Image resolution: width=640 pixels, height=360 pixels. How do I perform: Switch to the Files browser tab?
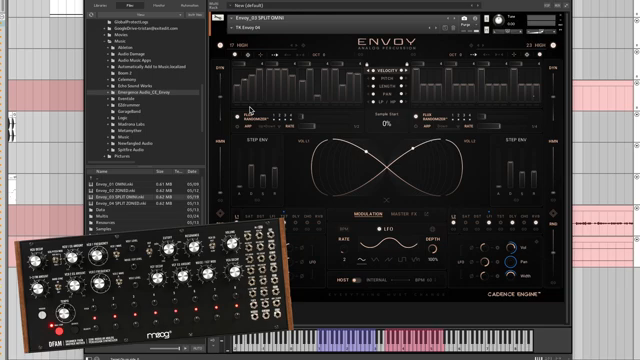coord(130,5)
